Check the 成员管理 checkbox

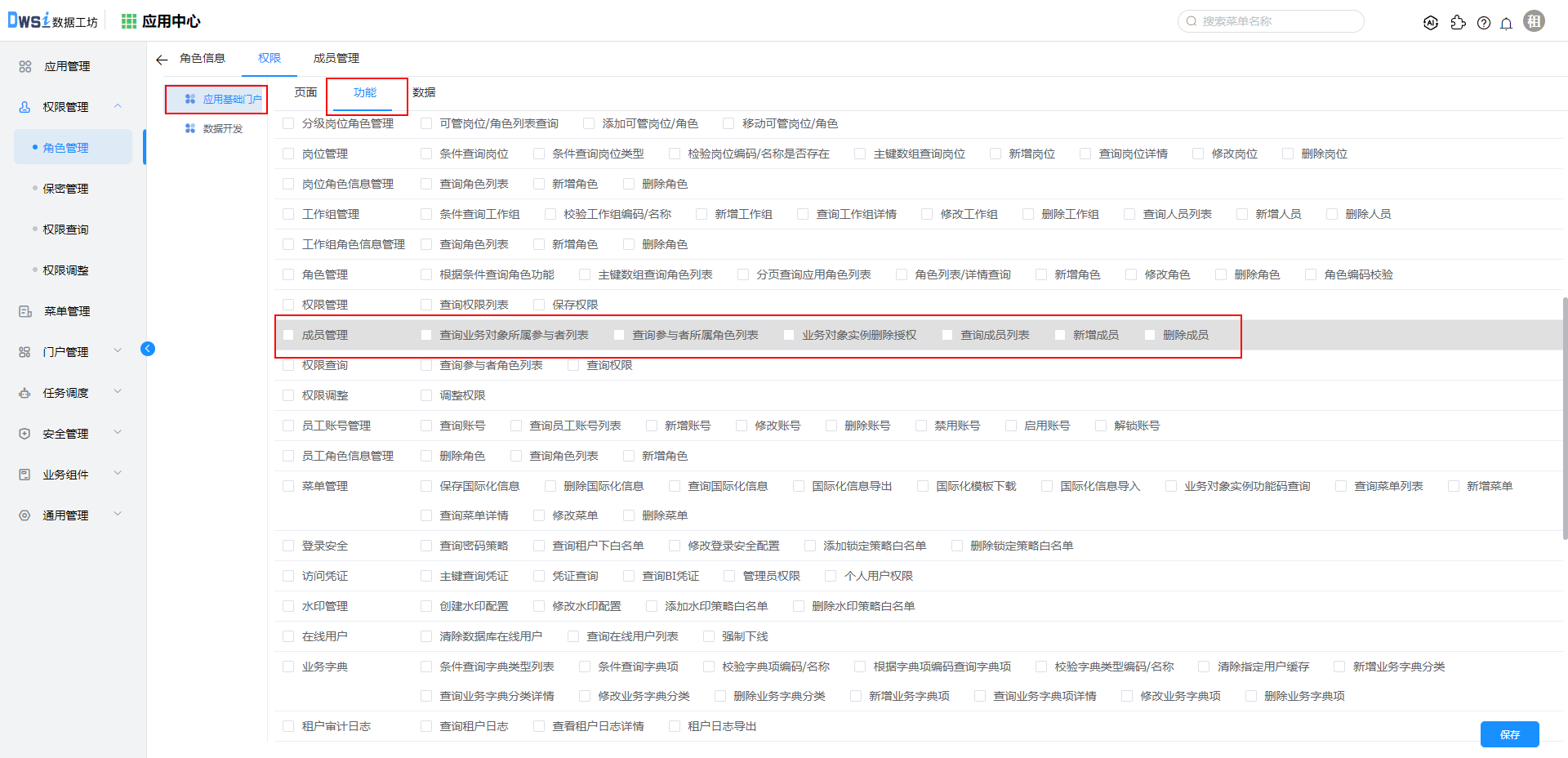tap(288, 335)
